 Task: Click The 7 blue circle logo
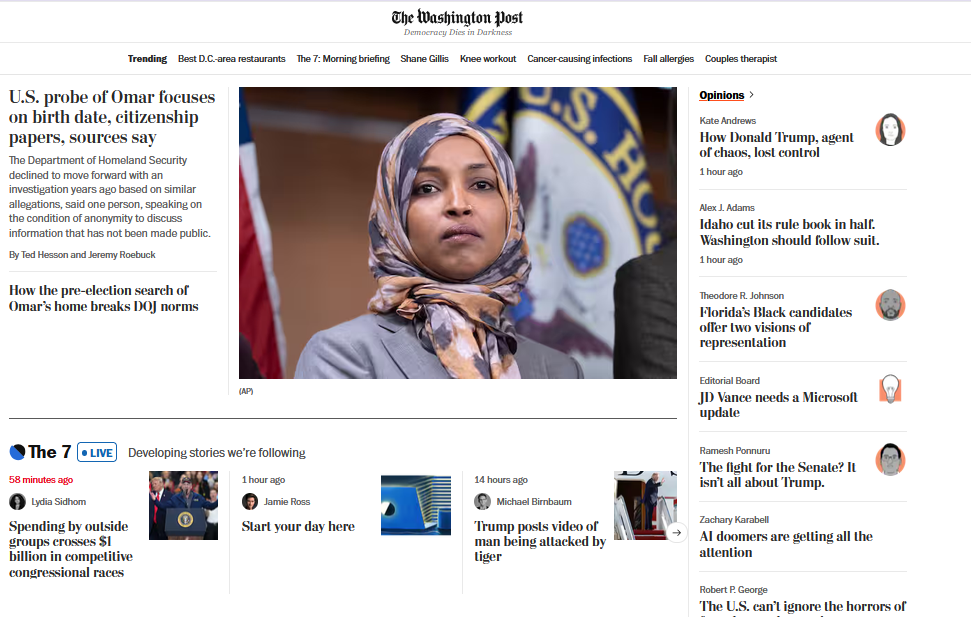tap(17, 452)
